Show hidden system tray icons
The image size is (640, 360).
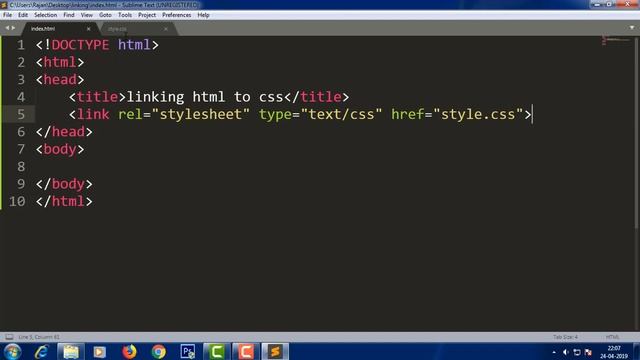pos(554,352)
